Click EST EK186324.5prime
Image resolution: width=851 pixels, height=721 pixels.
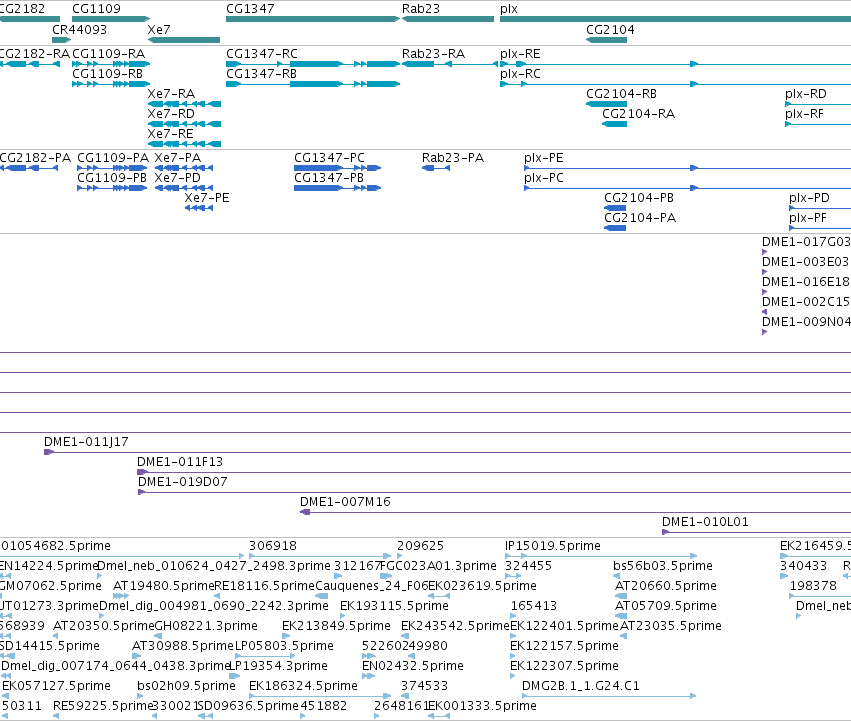[x=320, y=696]
